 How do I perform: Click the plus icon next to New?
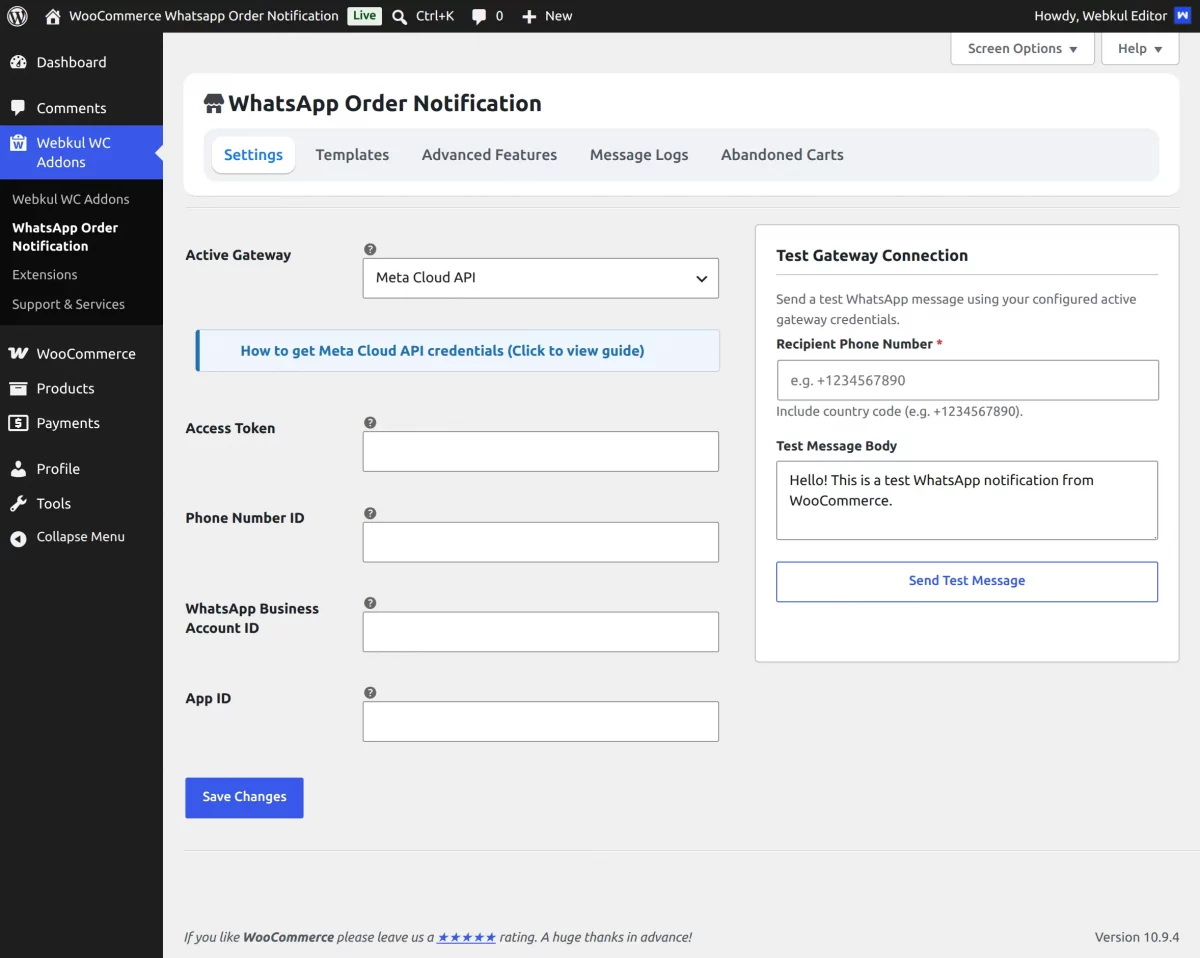coord(530,16)
